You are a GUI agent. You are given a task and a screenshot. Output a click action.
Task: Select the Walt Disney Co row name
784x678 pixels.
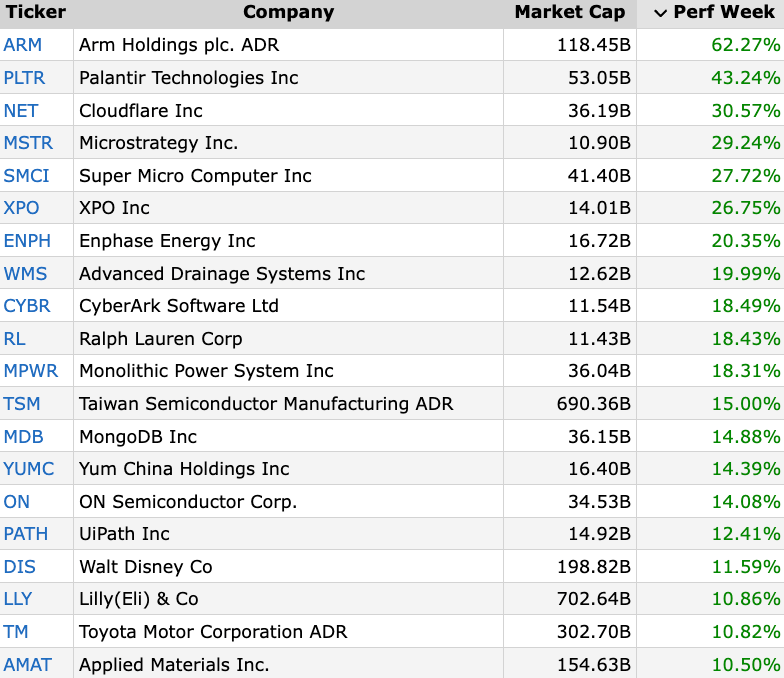(146, 567)
